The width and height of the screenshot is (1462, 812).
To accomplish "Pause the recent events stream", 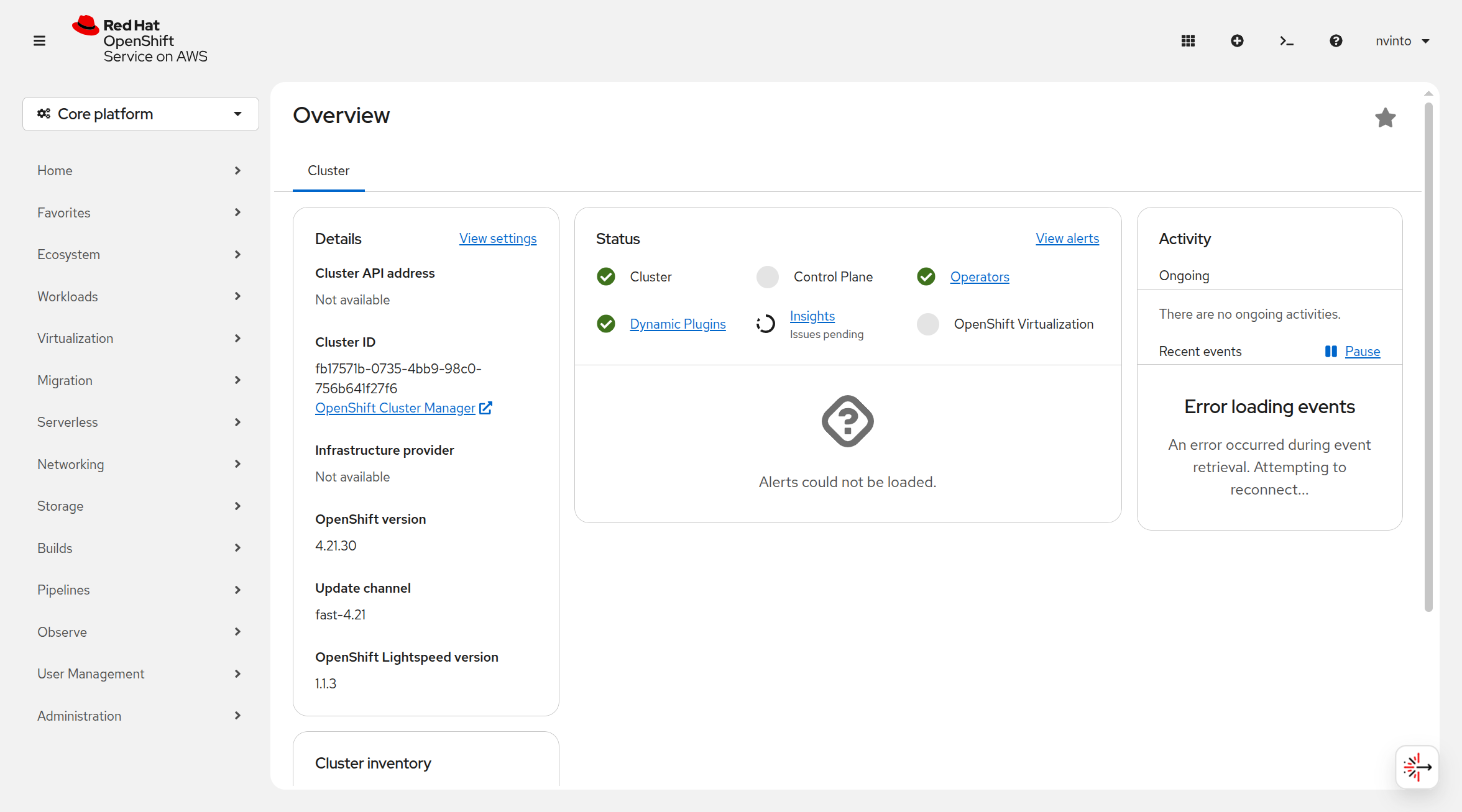I will tap(1363, 352).
